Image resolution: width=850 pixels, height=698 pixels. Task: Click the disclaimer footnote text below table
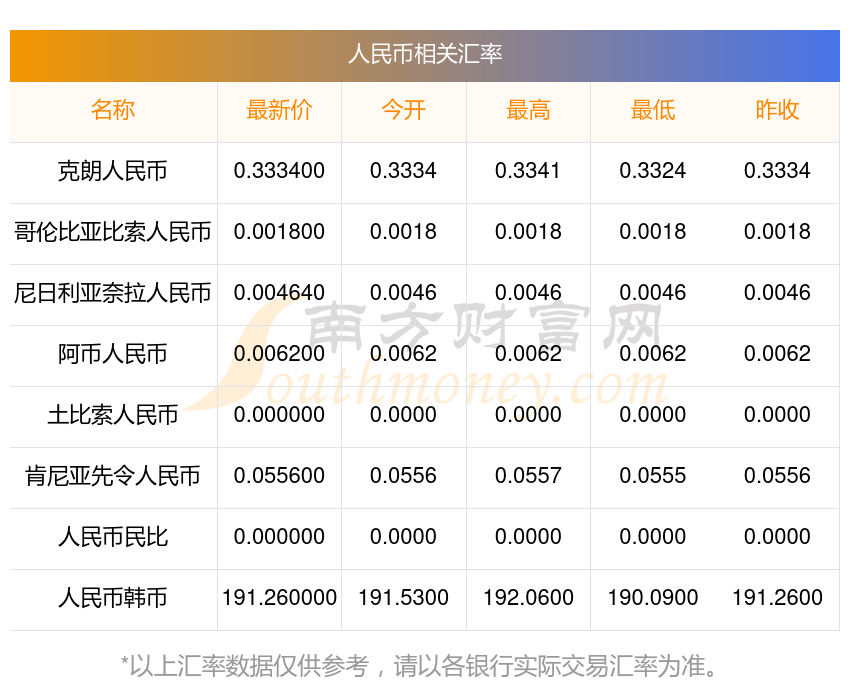tap(418, 666)
